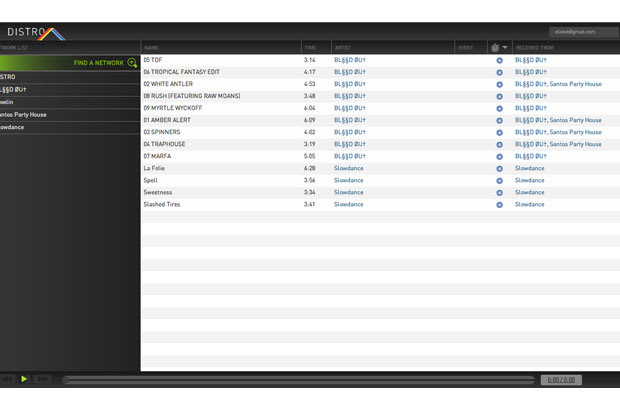Sort by the Event column header
This screenshot has width=620, height=400.
click(466, 48)
